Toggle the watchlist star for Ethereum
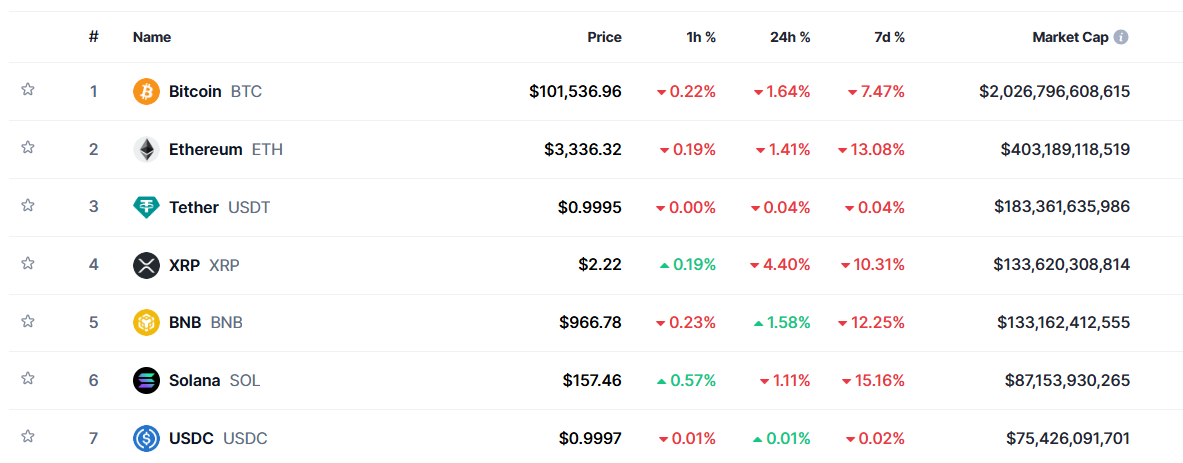This screenshot has width=1183, height=463. [28, 148]
